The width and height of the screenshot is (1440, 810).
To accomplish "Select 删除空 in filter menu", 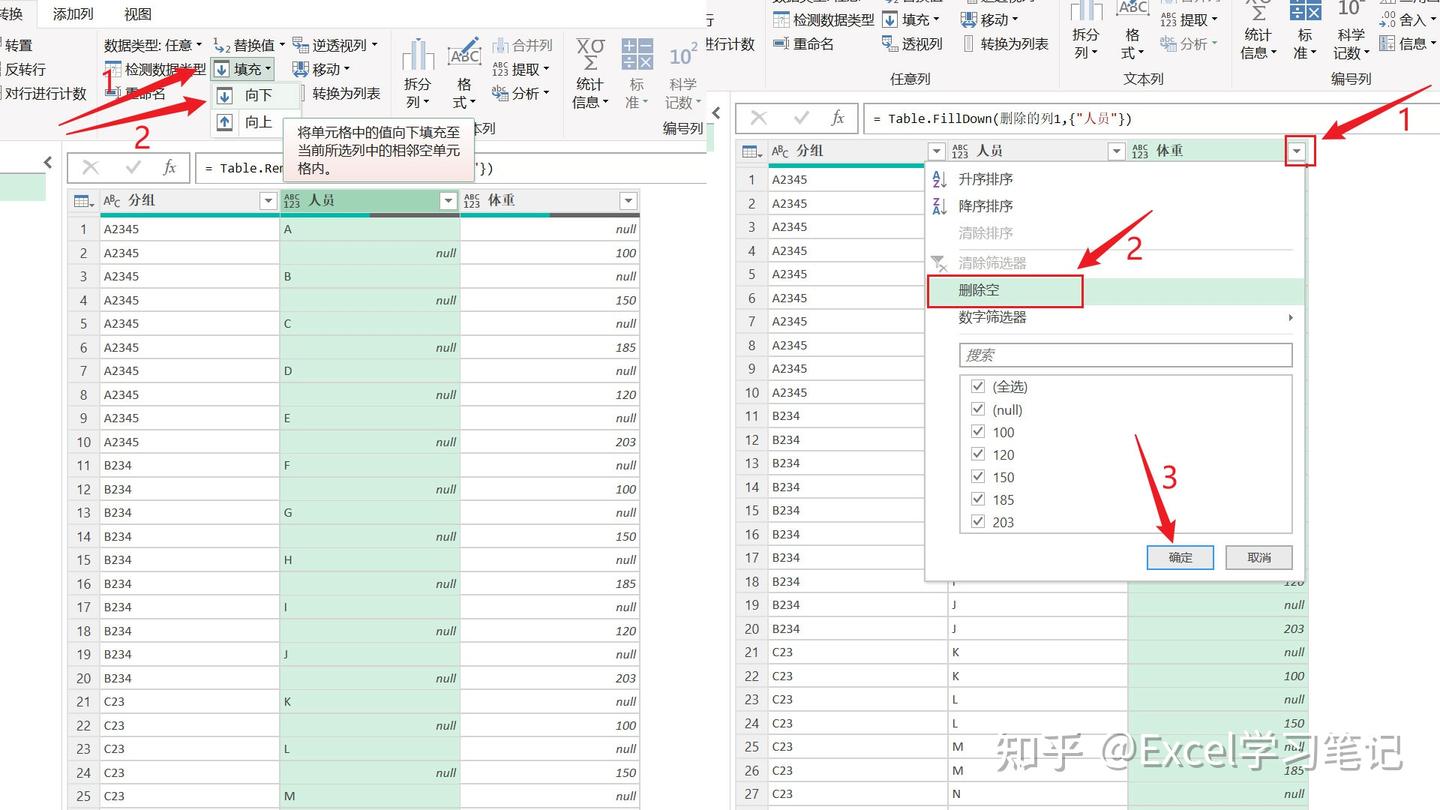I will 1115,290.
